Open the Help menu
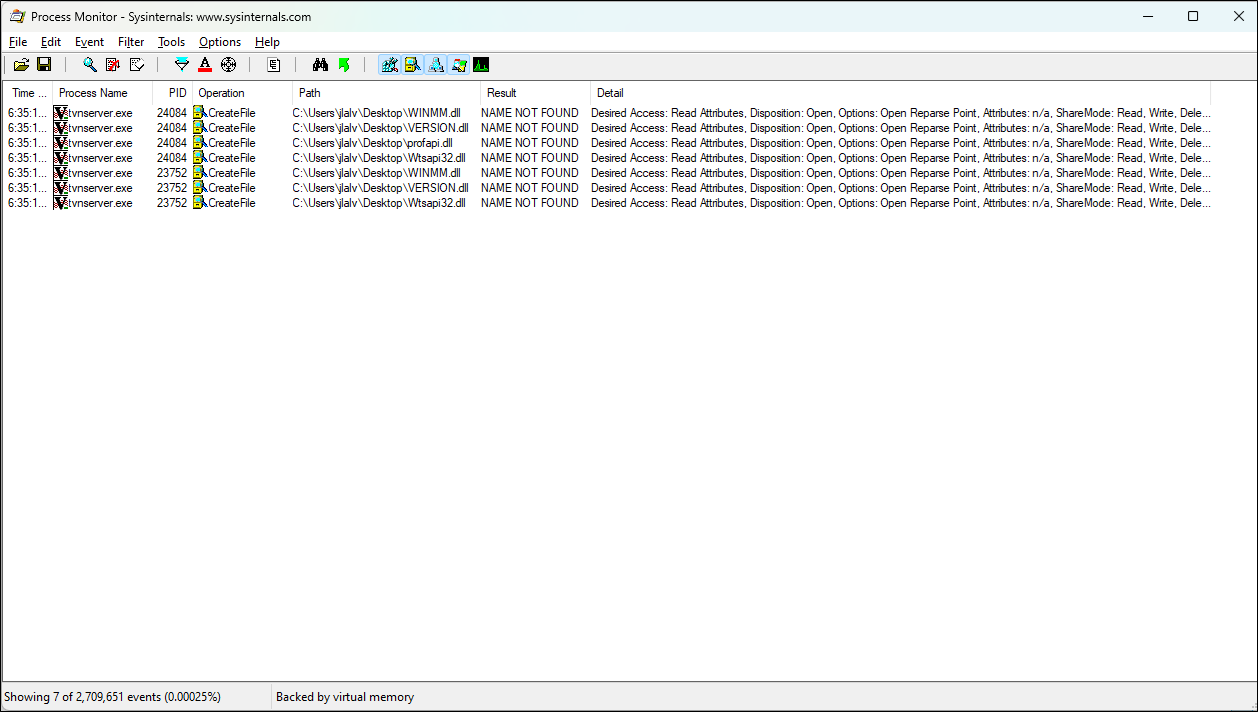 pos(267,42)
